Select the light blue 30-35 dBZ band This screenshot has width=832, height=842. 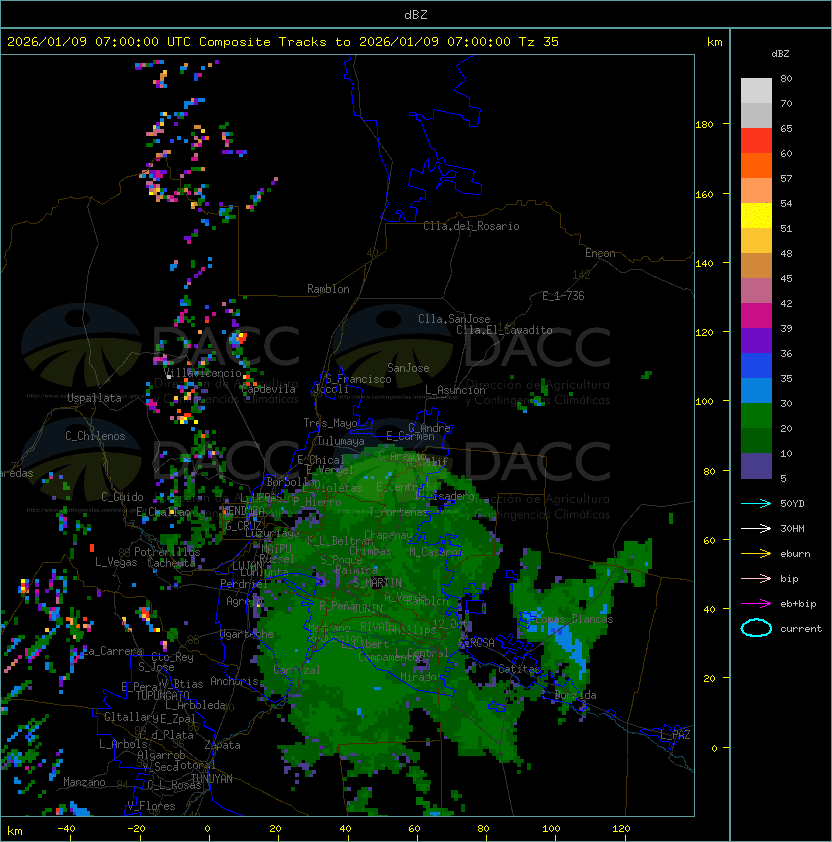click(x=756, y=391)
